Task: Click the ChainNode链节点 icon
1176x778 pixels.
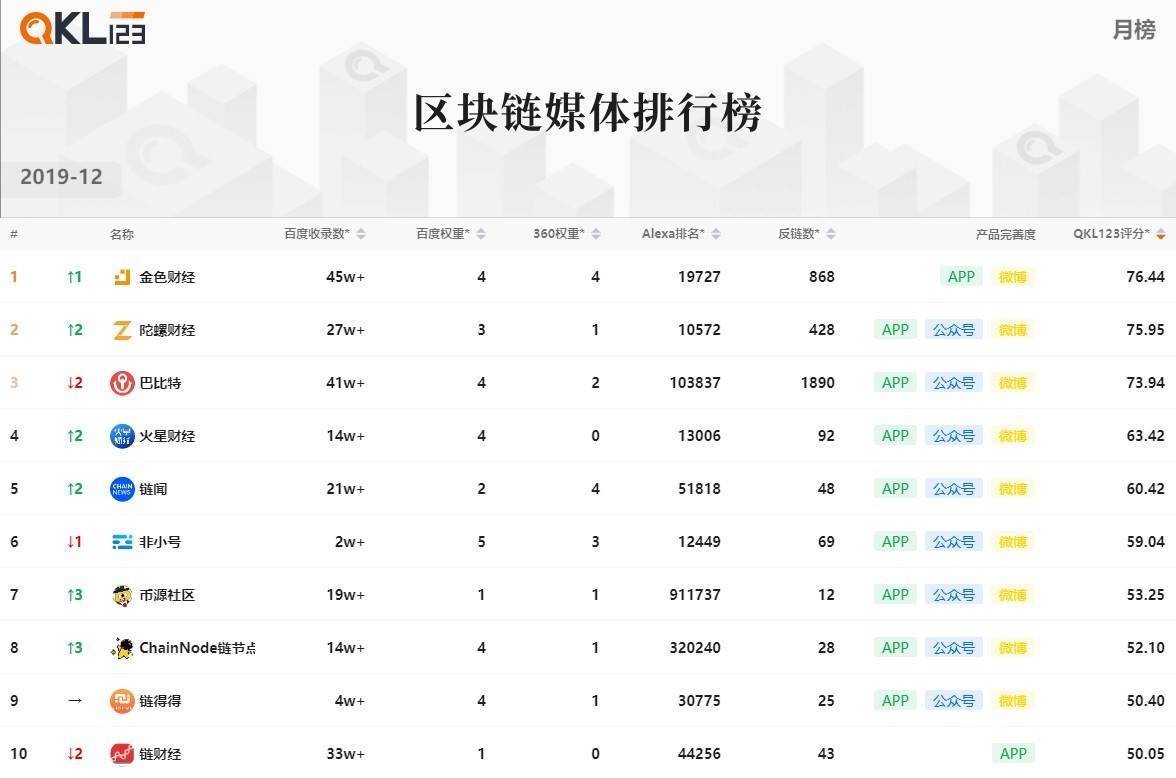Action: [122, 648]
